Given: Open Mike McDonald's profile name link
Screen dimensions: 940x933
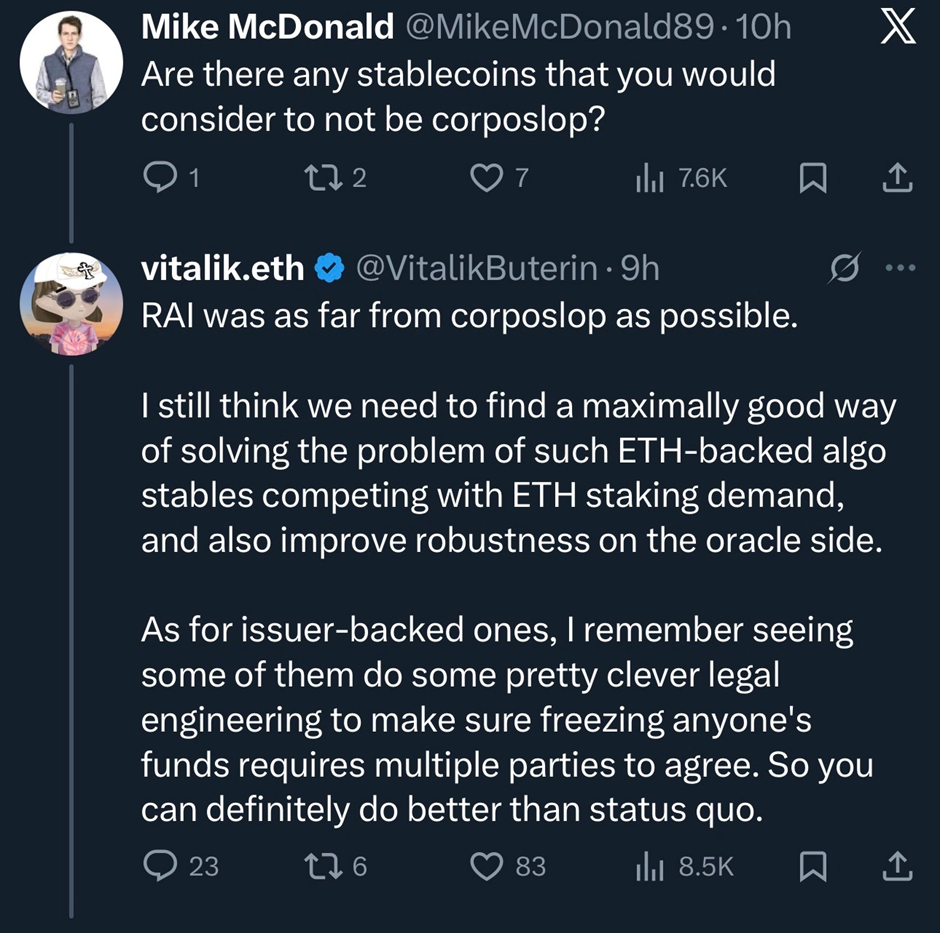Looking at the screenshot, I should [267, 28].
